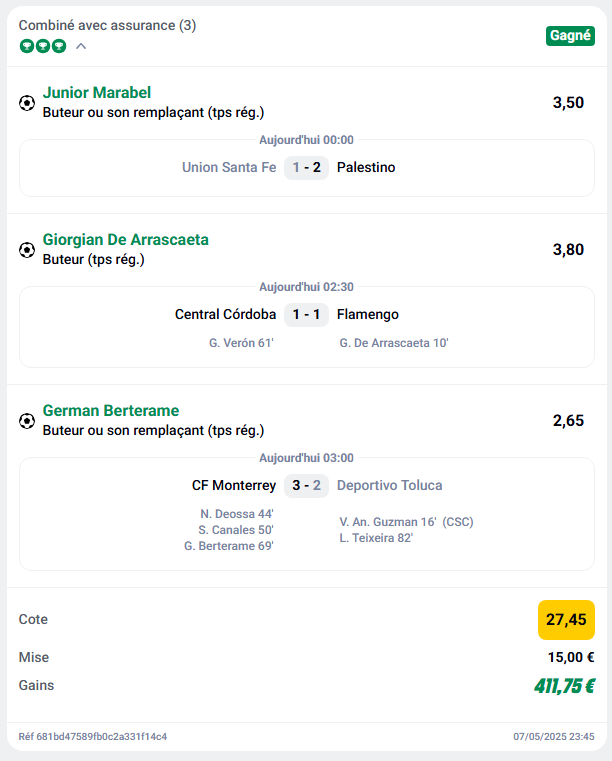Viewport: 612px width, 761px height.
Task: Click the soccer ball icon beside German Berterame
Action: coord(27,421)
